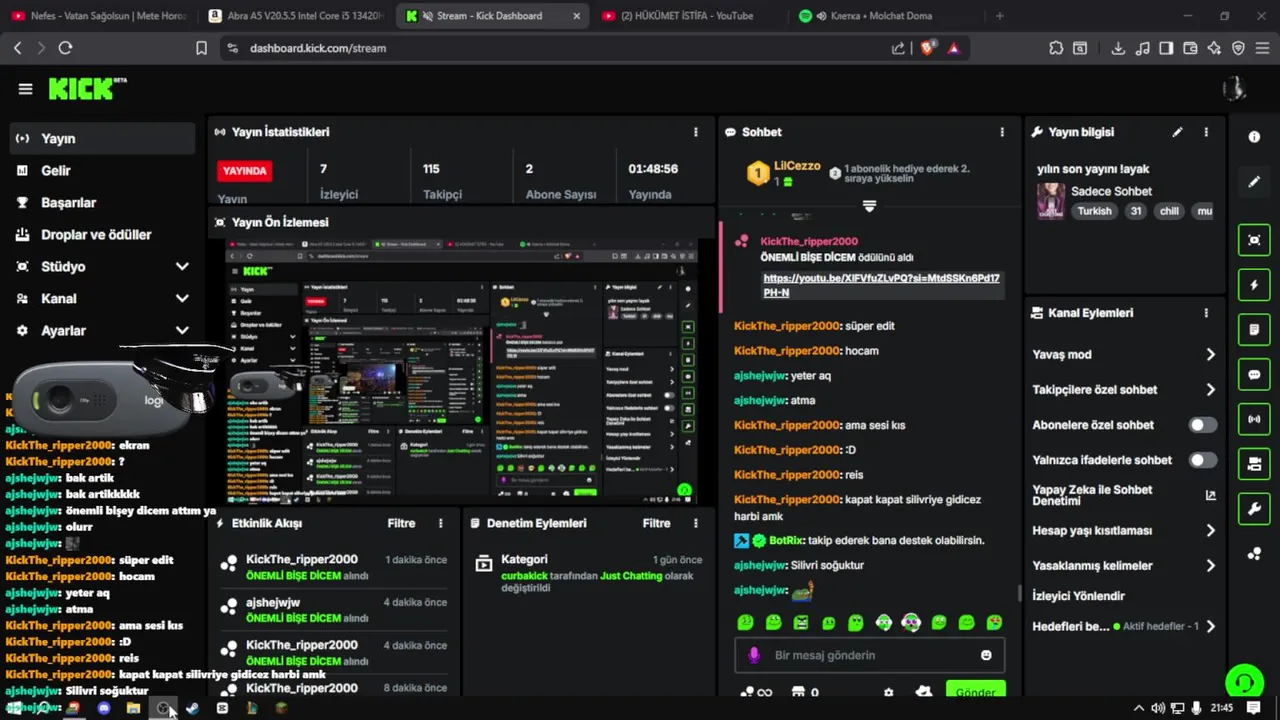The height and width of the screenshot is (720, 1280).
Task: Open the hamburger menu beside the Kick logo
Action: click(x=25, y=89)
